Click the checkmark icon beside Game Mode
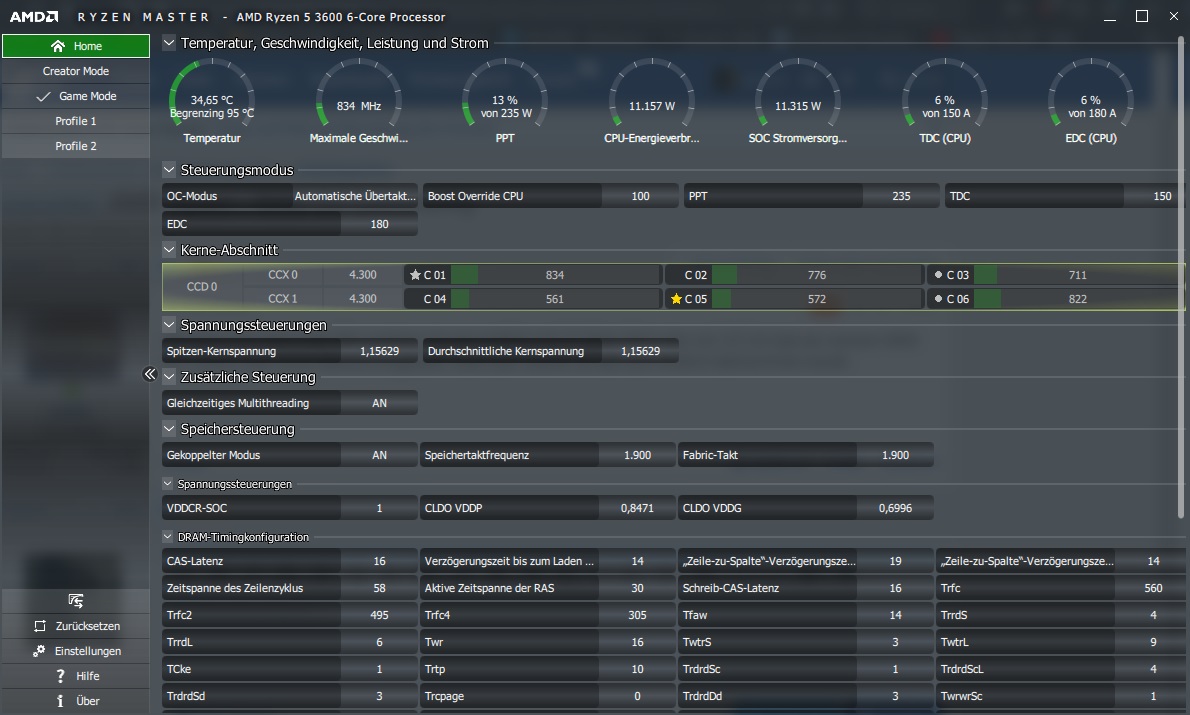 [43, 96]
